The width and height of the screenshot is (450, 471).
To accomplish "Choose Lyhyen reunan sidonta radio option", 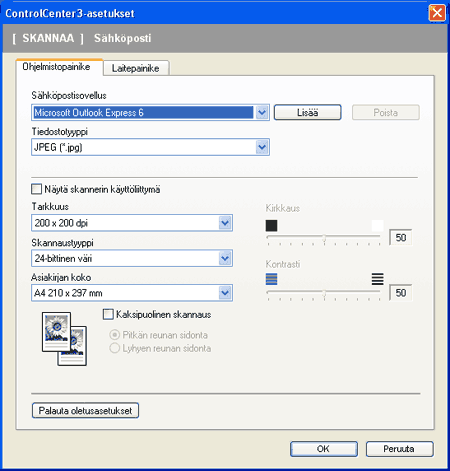I will click(x=114, y=348).
